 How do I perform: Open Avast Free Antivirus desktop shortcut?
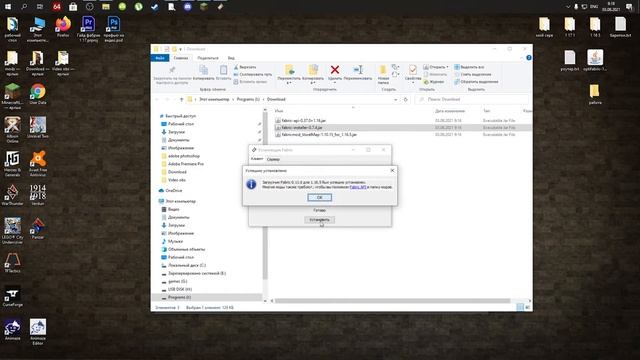(x=38, y=164)
